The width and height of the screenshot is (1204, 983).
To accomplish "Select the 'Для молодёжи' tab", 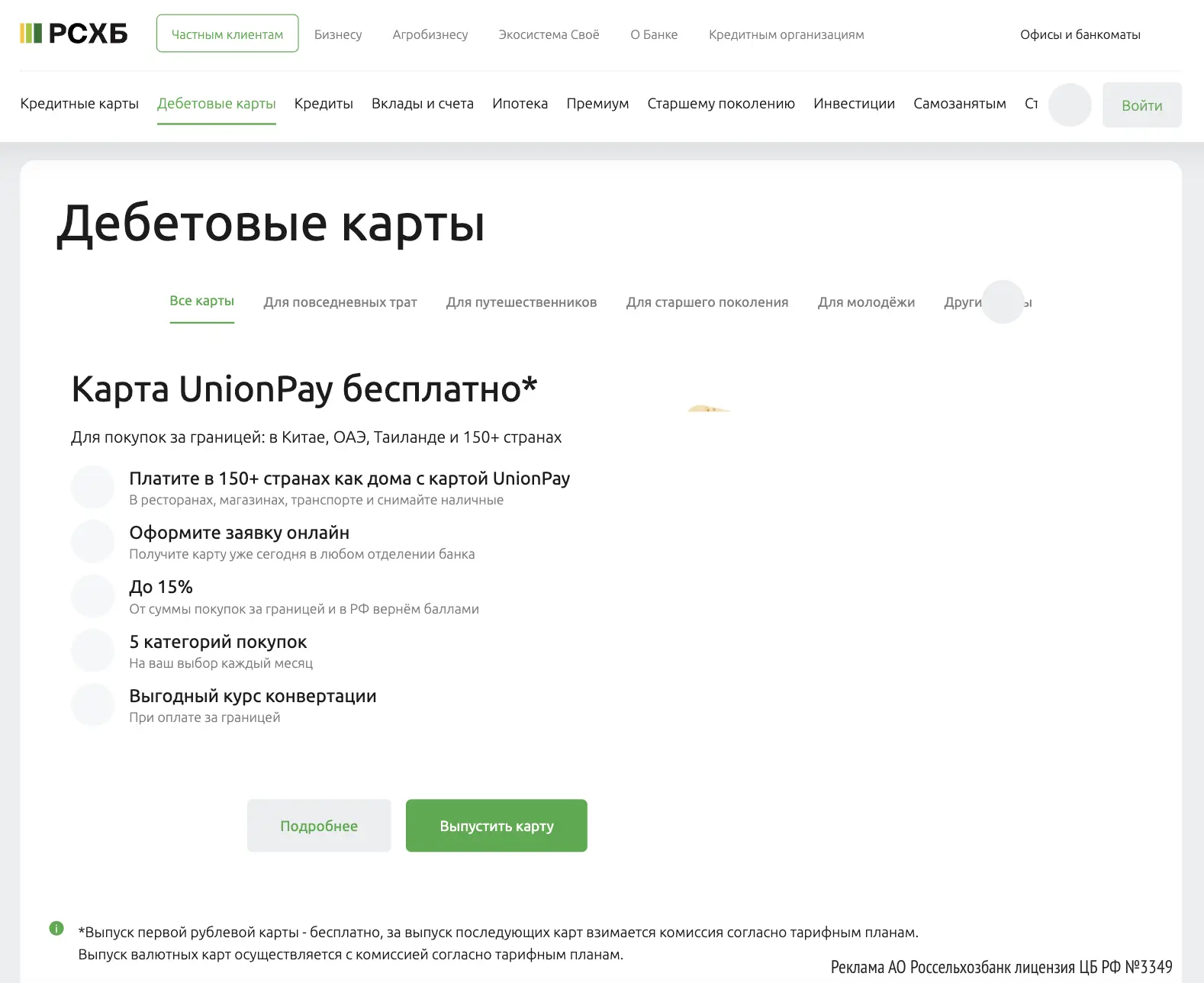I will coord(866,302).
